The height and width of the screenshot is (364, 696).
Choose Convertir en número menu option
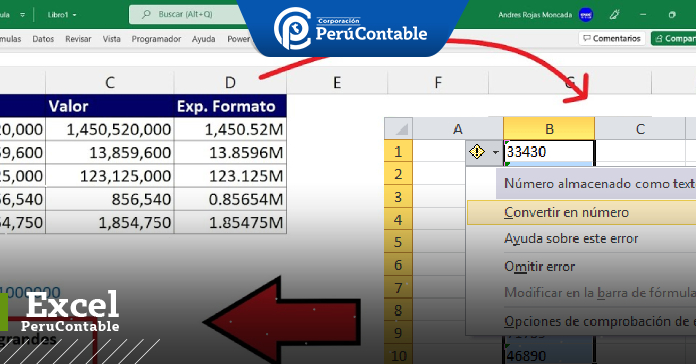point(581,212)
